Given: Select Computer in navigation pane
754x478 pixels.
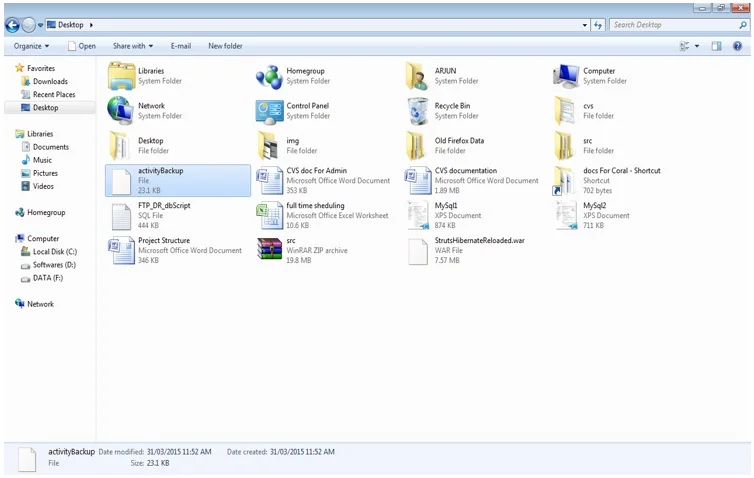Looking at the screenshot, I should pos(43,239).
